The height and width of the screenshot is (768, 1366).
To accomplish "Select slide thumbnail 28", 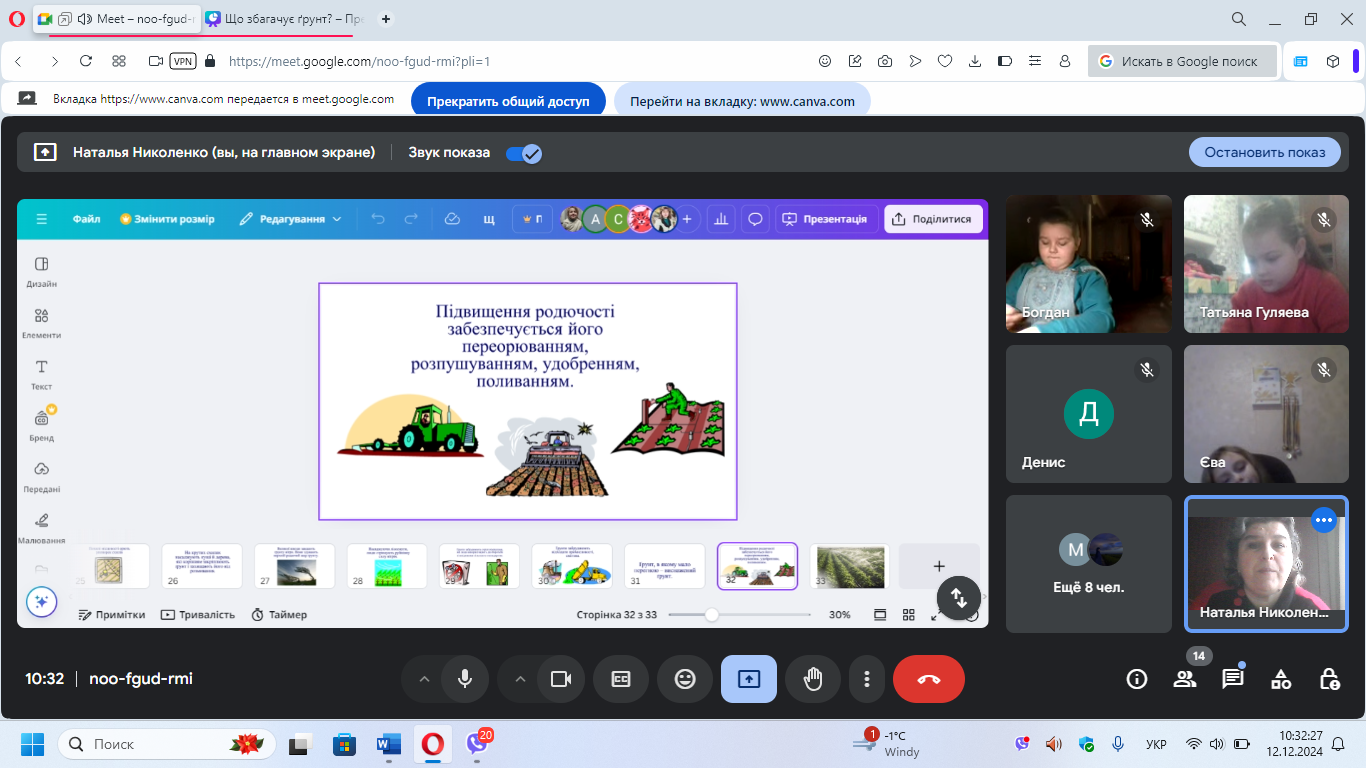I will pyautogui.click(x=387, y=566).
